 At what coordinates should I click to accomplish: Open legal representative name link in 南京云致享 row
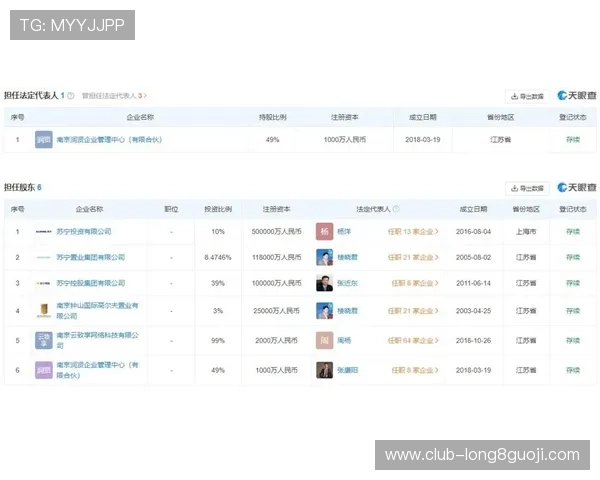344,340
